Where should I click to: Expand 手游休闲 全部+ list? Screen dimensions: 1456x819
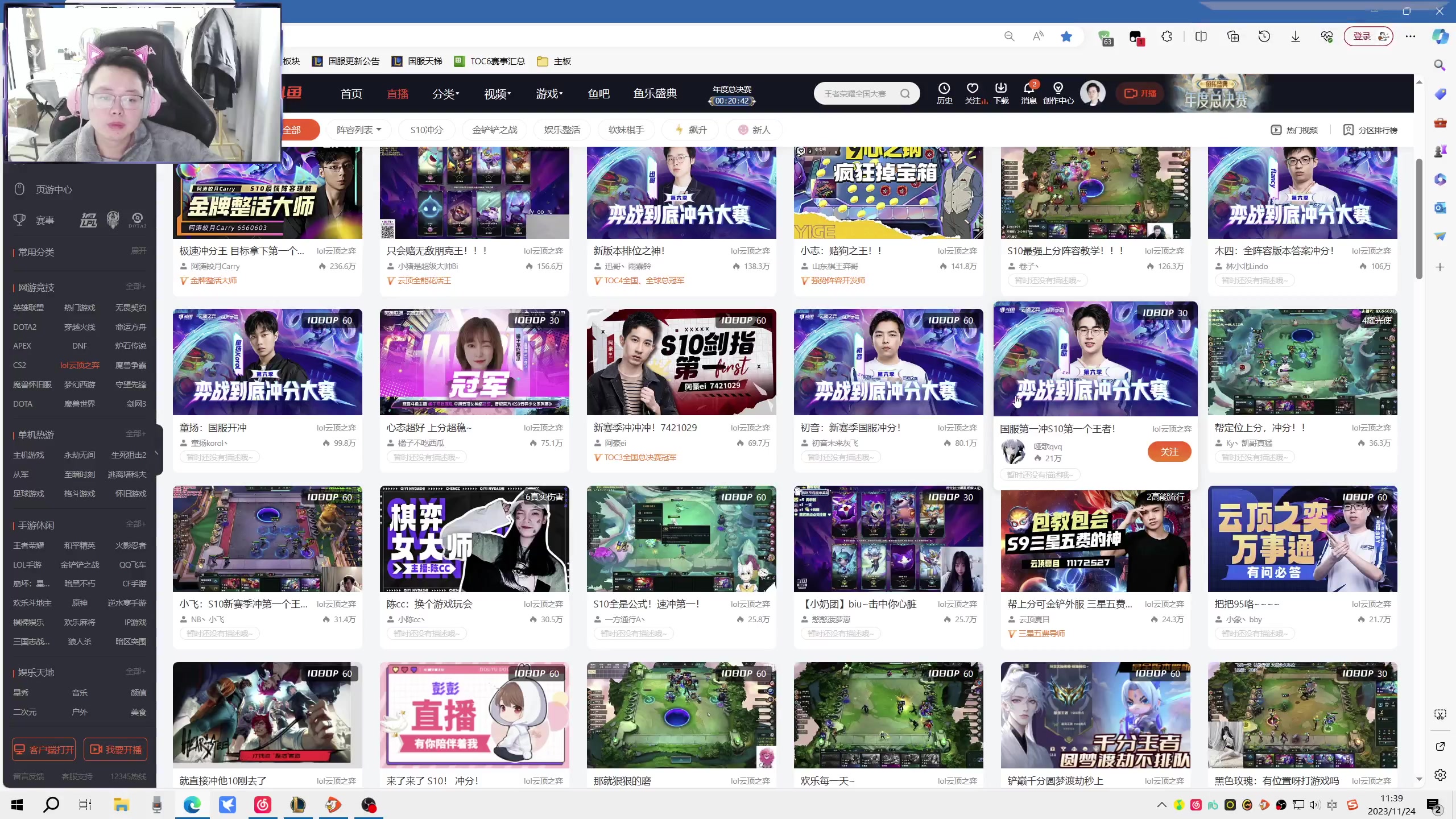[x=135, y=524]
